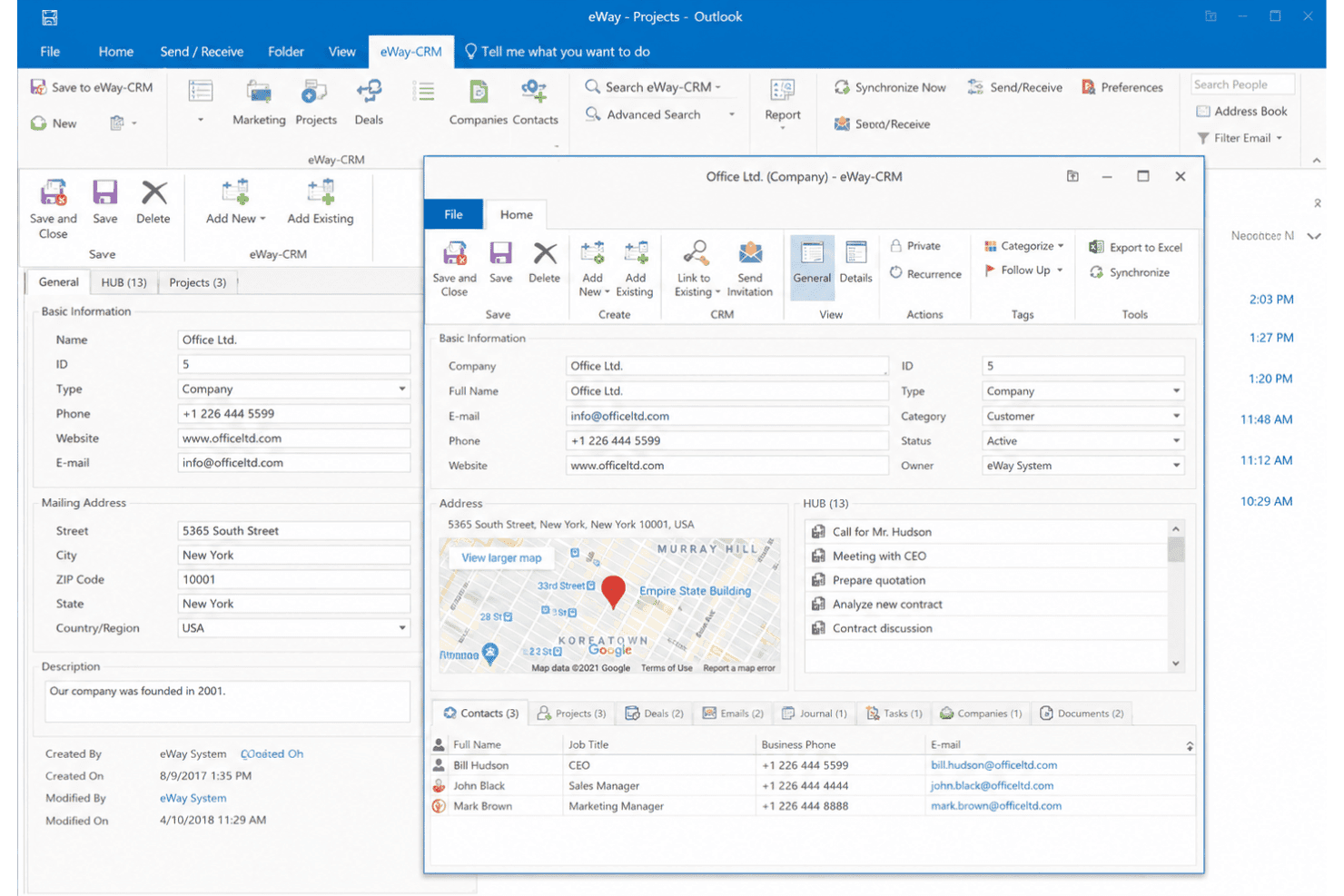Switch to HUB (13) tab in left pane

124,282
